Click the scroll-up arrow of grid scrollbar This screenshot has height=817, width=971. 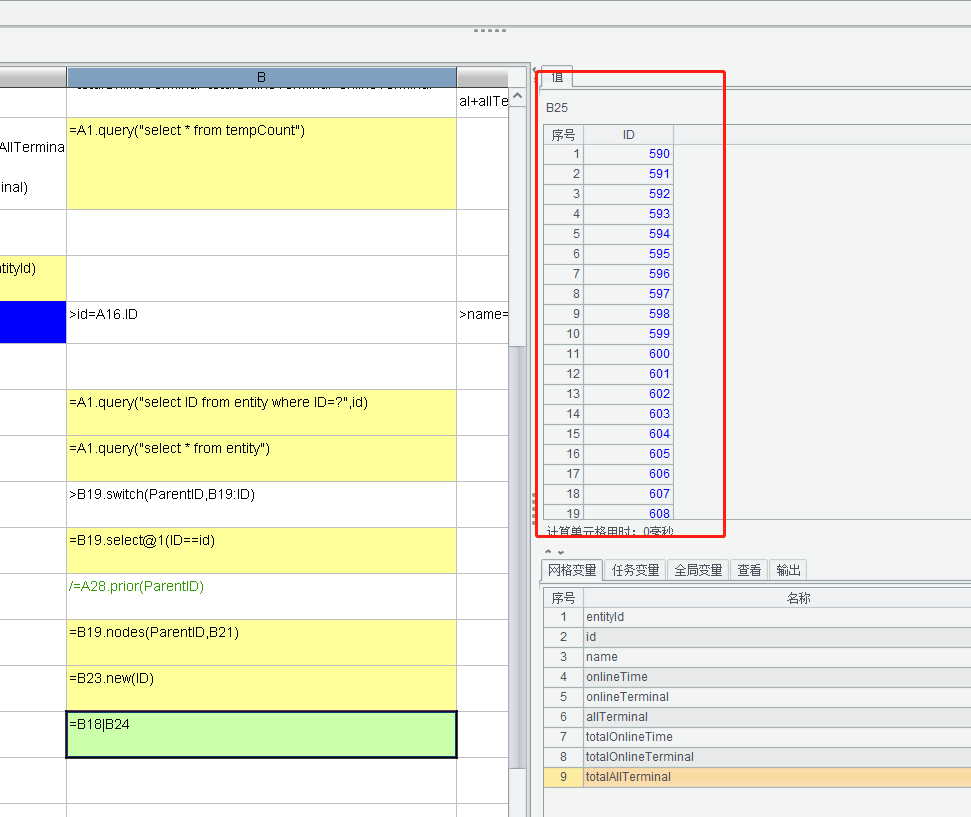click(518, 98)
